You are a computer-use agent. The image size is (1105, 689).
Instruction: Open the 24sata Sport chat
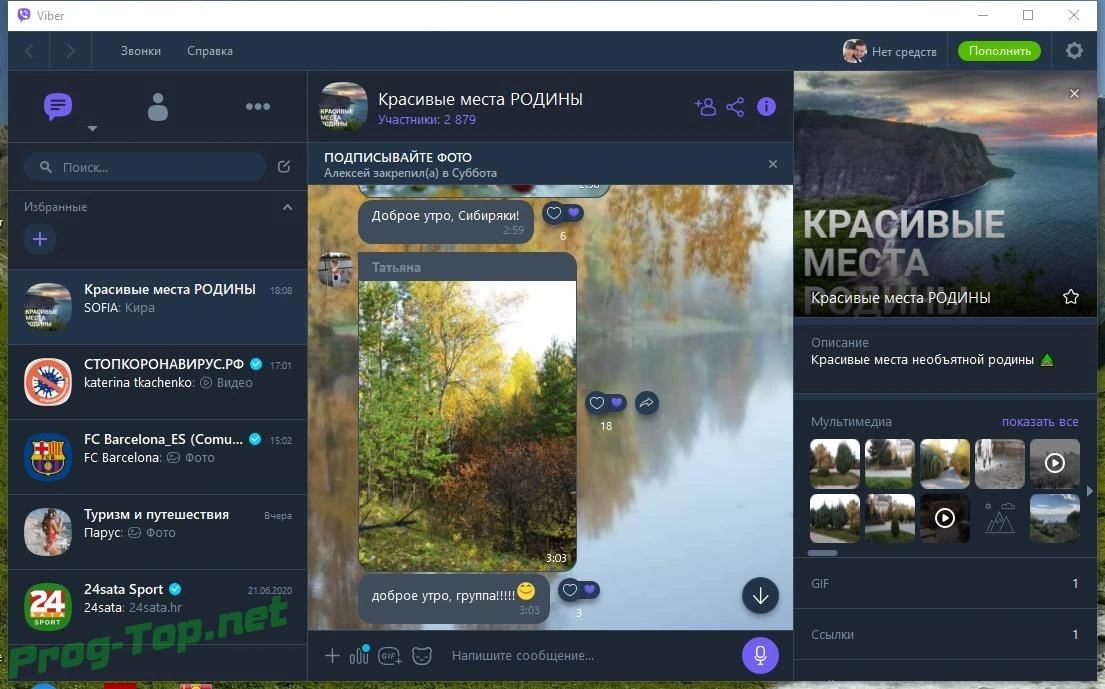[x=158, y=607]
